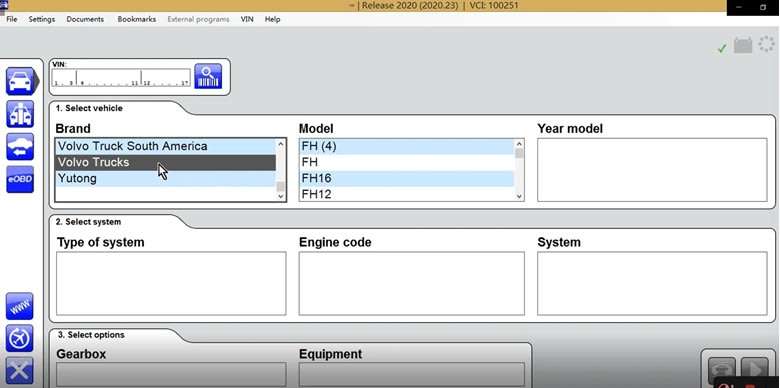
Task: Open the Bookmarks menu
Action: pos(136,19)
